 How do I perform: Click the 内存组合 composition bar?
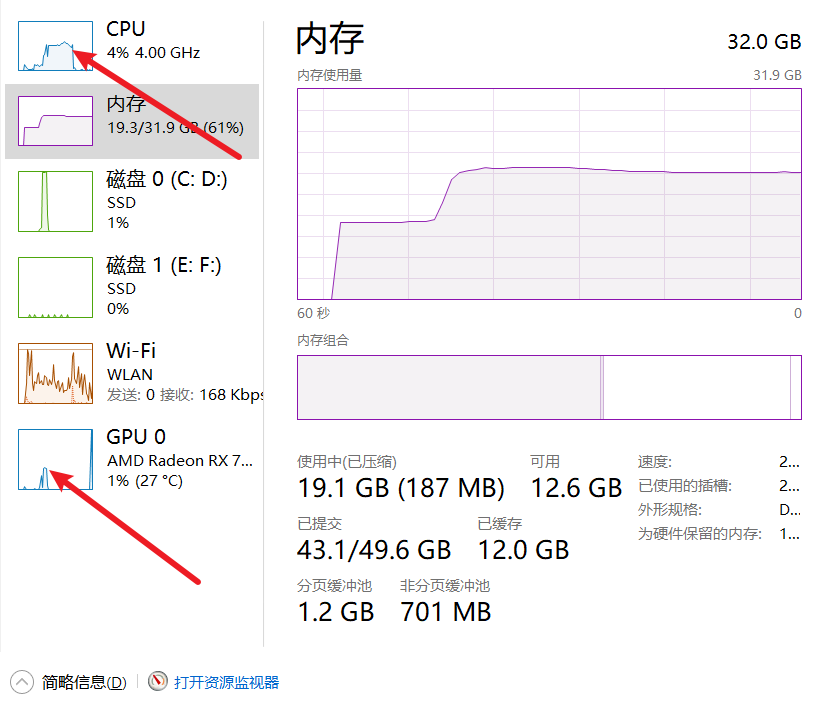tap(549, 387)
